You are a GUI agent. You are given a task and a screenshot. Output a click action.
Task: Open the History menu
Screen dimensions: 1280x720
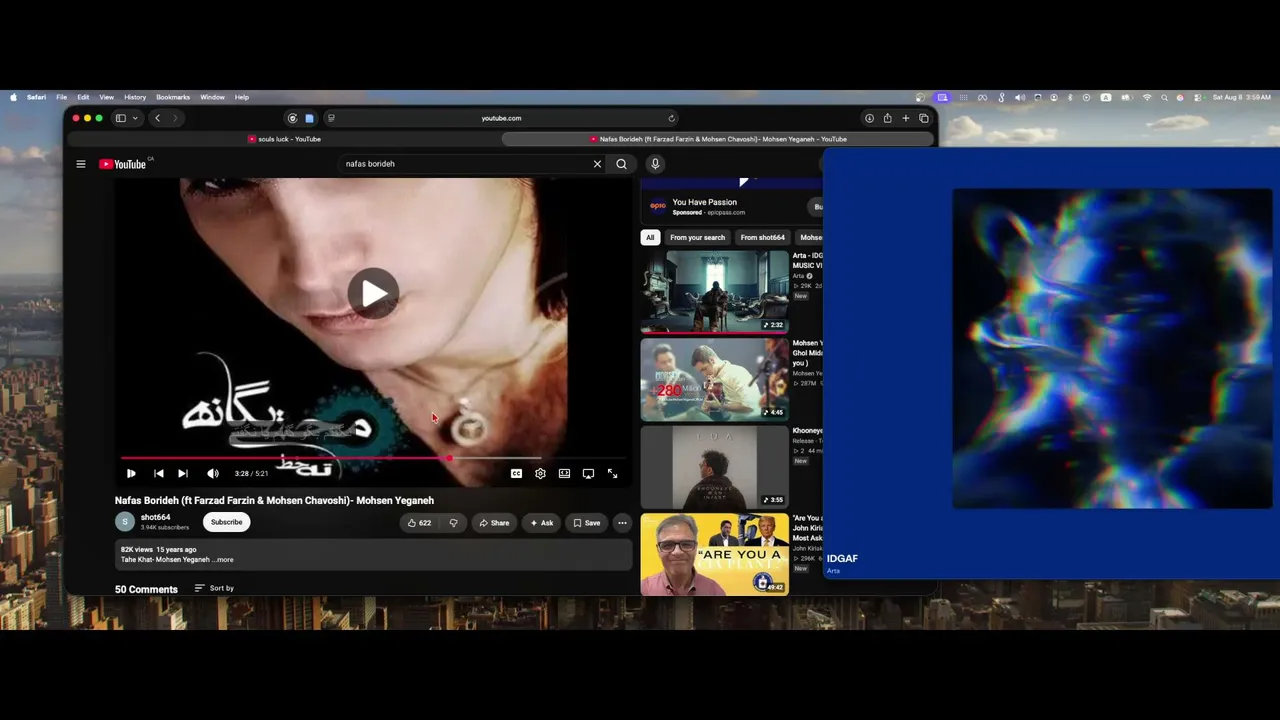(x=135, y=97)
